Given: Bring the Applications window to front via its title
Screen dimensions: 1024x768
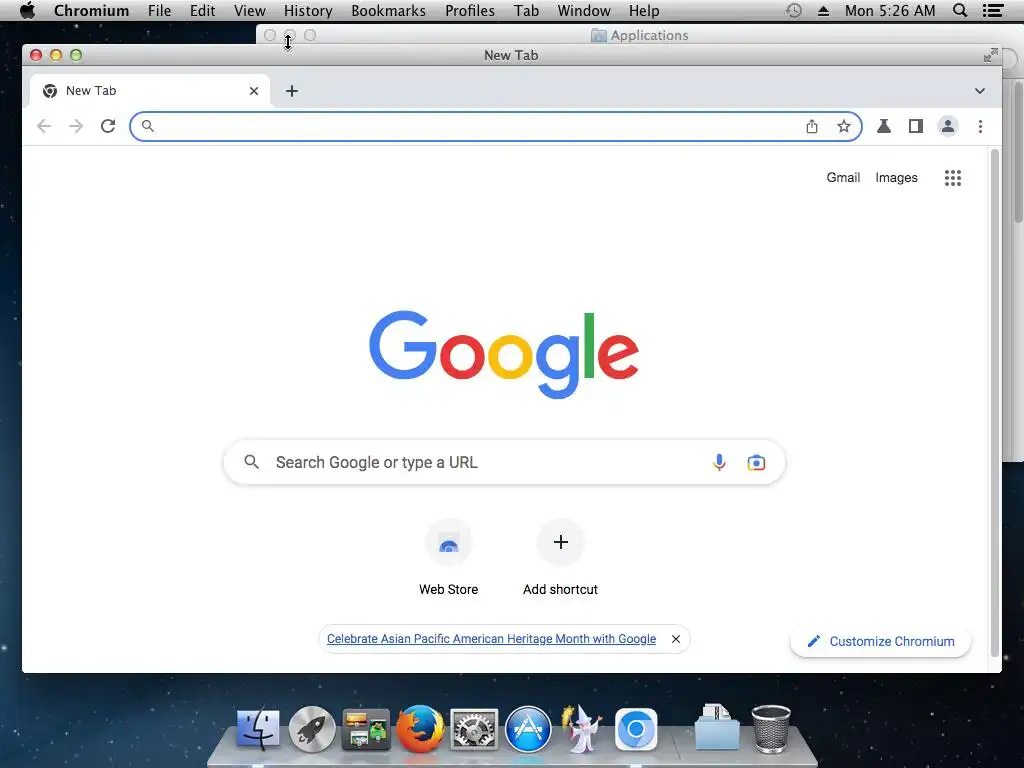Looking at the screenshot, I should [x=640, y=35].
